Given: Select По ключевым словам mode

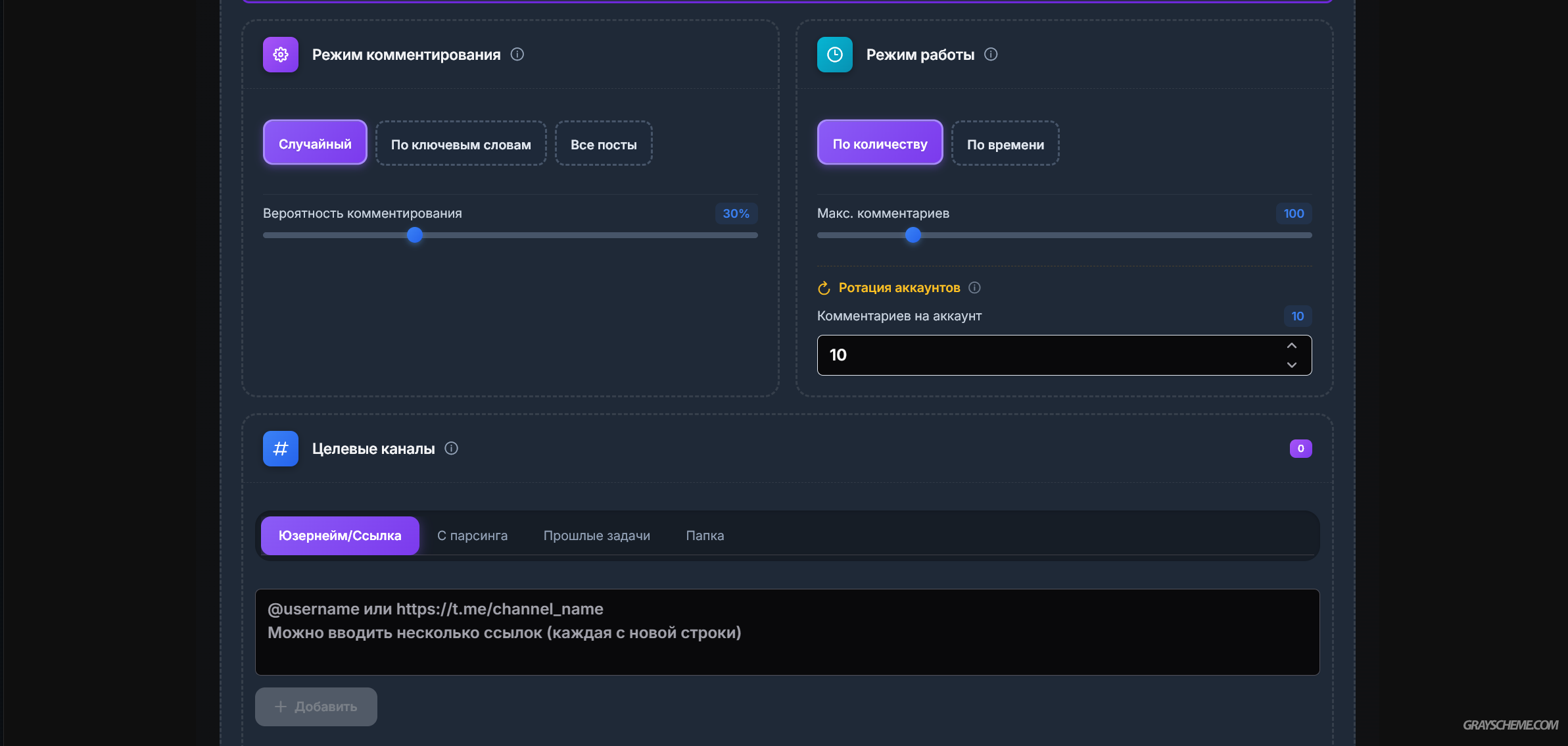Looking at the screenshot, I should 461,144.
